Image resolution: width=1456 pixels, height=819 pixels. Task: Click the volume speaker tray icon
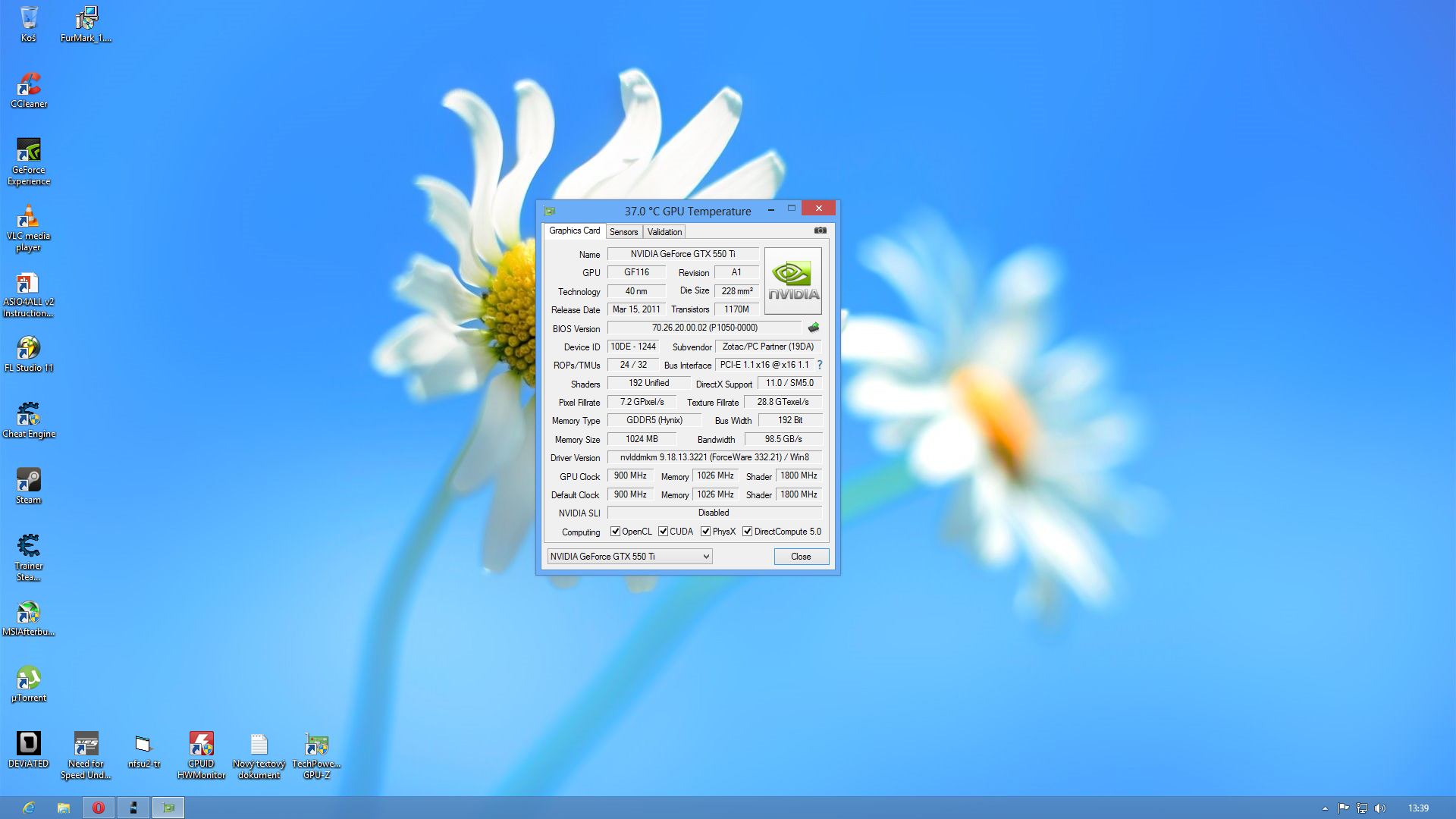pyautogui.click(x=1380, y=808)
